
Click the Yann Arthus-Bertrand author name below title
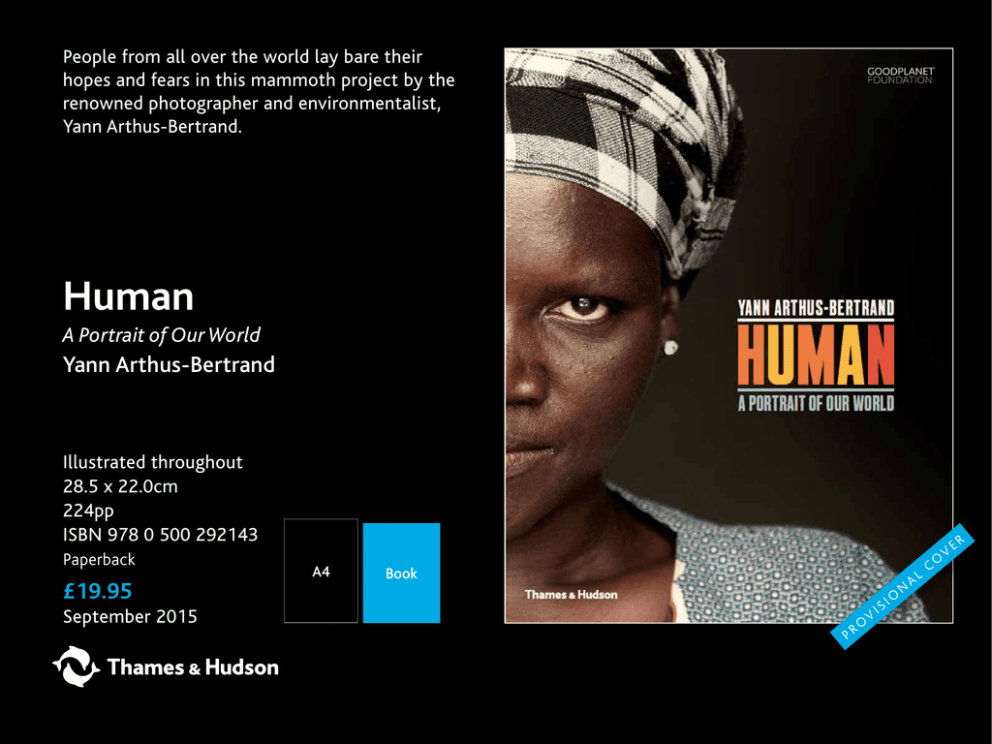tap(169, 364)
